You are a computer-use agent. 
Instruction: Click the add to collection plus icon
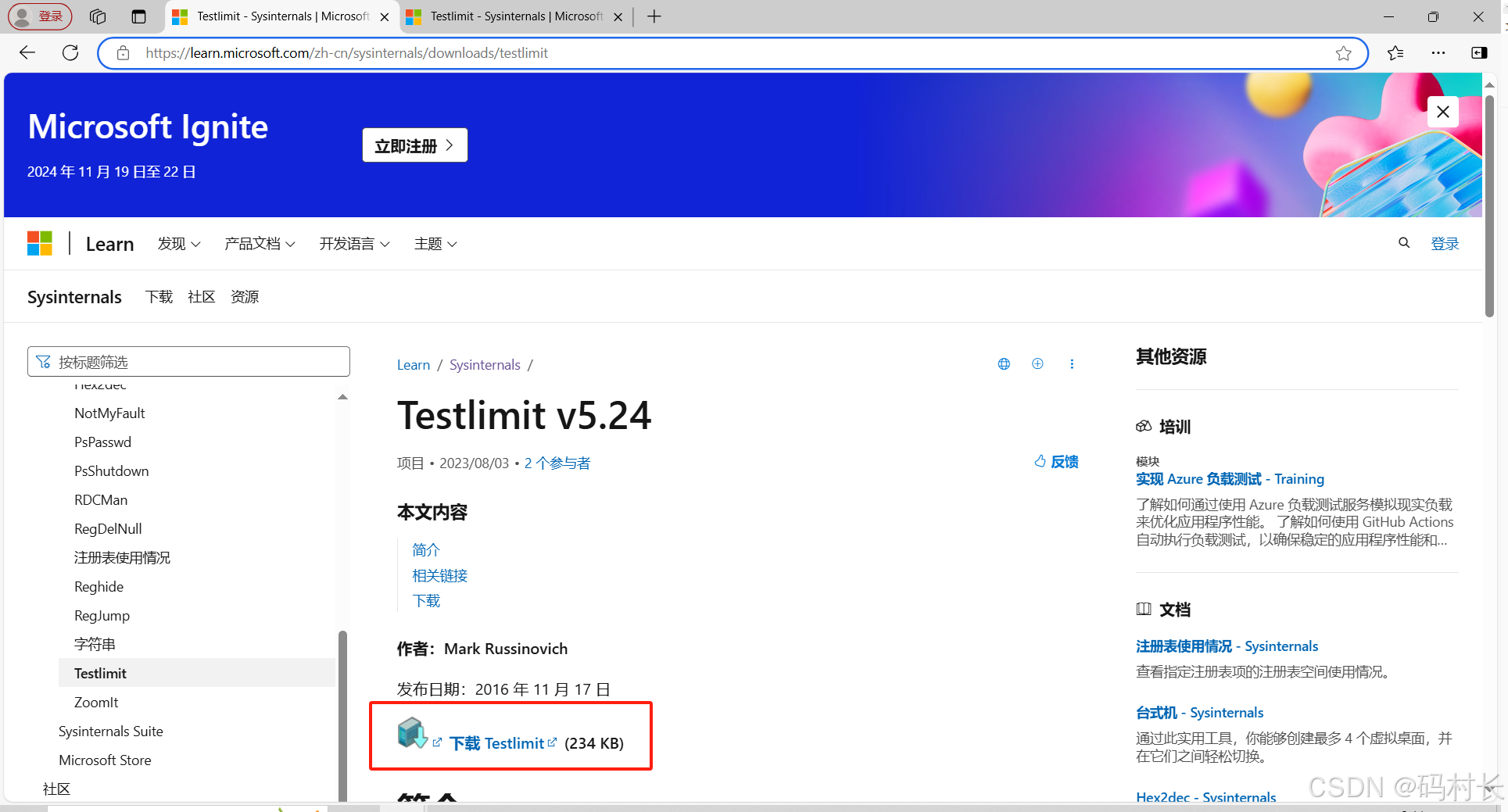(x=1037, y=364)
